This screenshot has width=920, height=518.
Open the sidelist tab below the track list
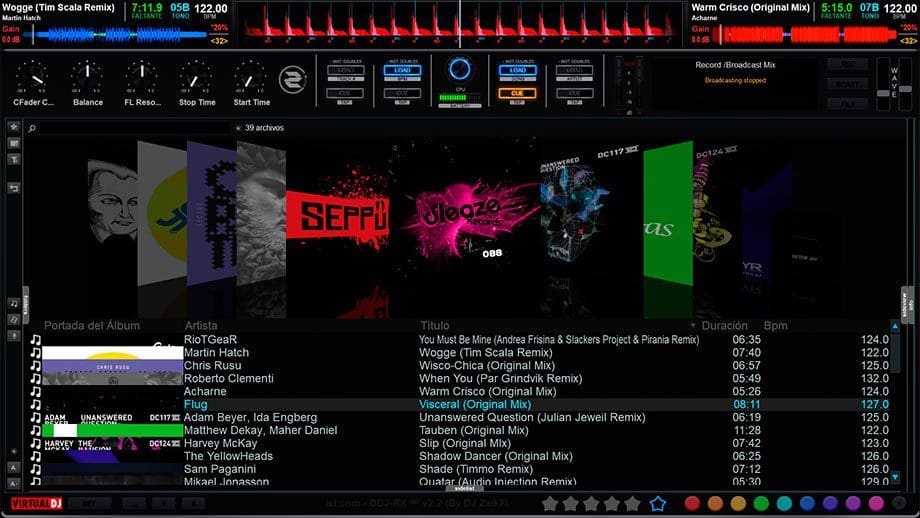(x=464, y=488)
